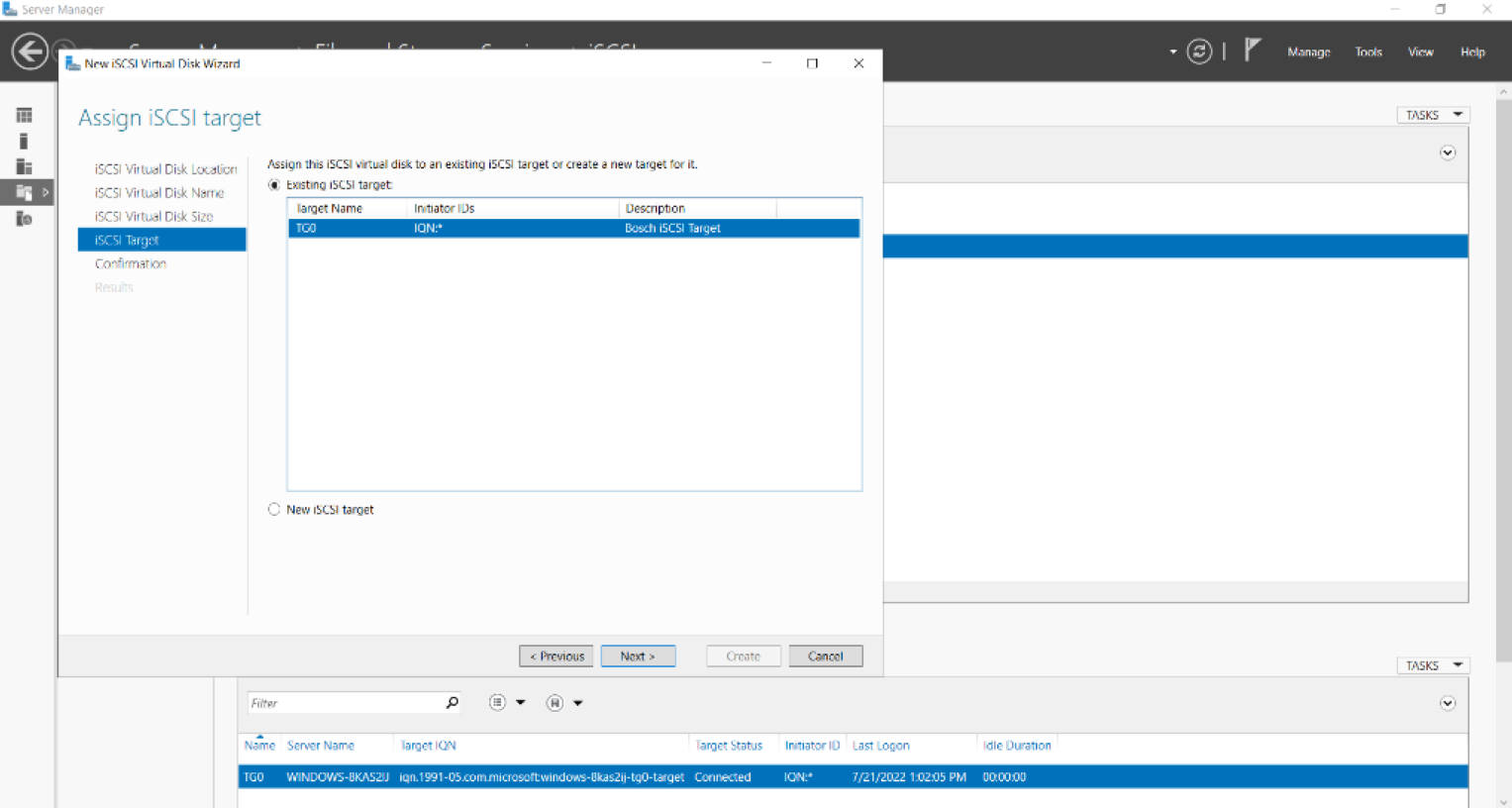Go to the iSCSI Virtual Disk Size step
Screen dimensions: 1512x808
click(153, 217)
